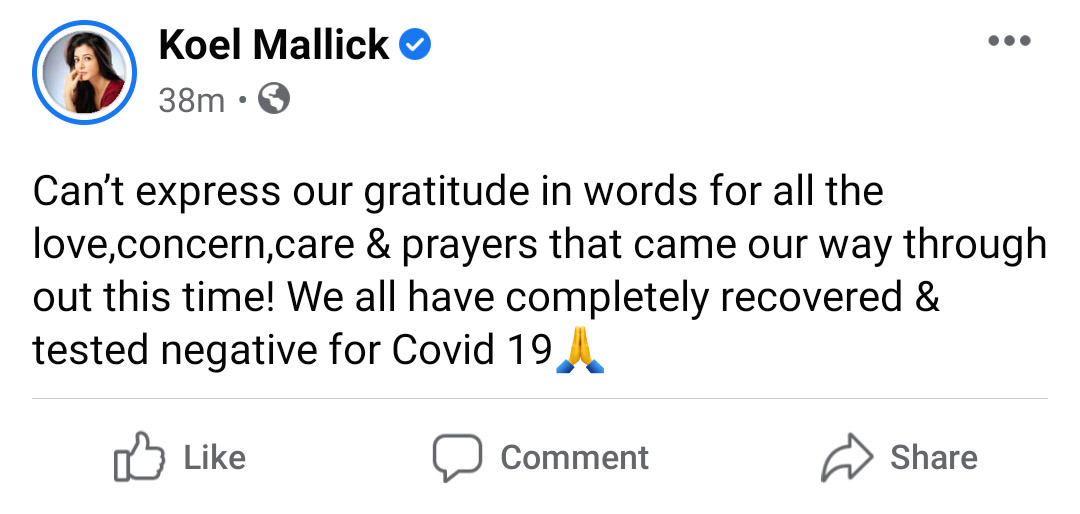The width and height of the screenshot is (1080, 514).
Task: Select the Comment label text
Action: click(x=574, y=458)
